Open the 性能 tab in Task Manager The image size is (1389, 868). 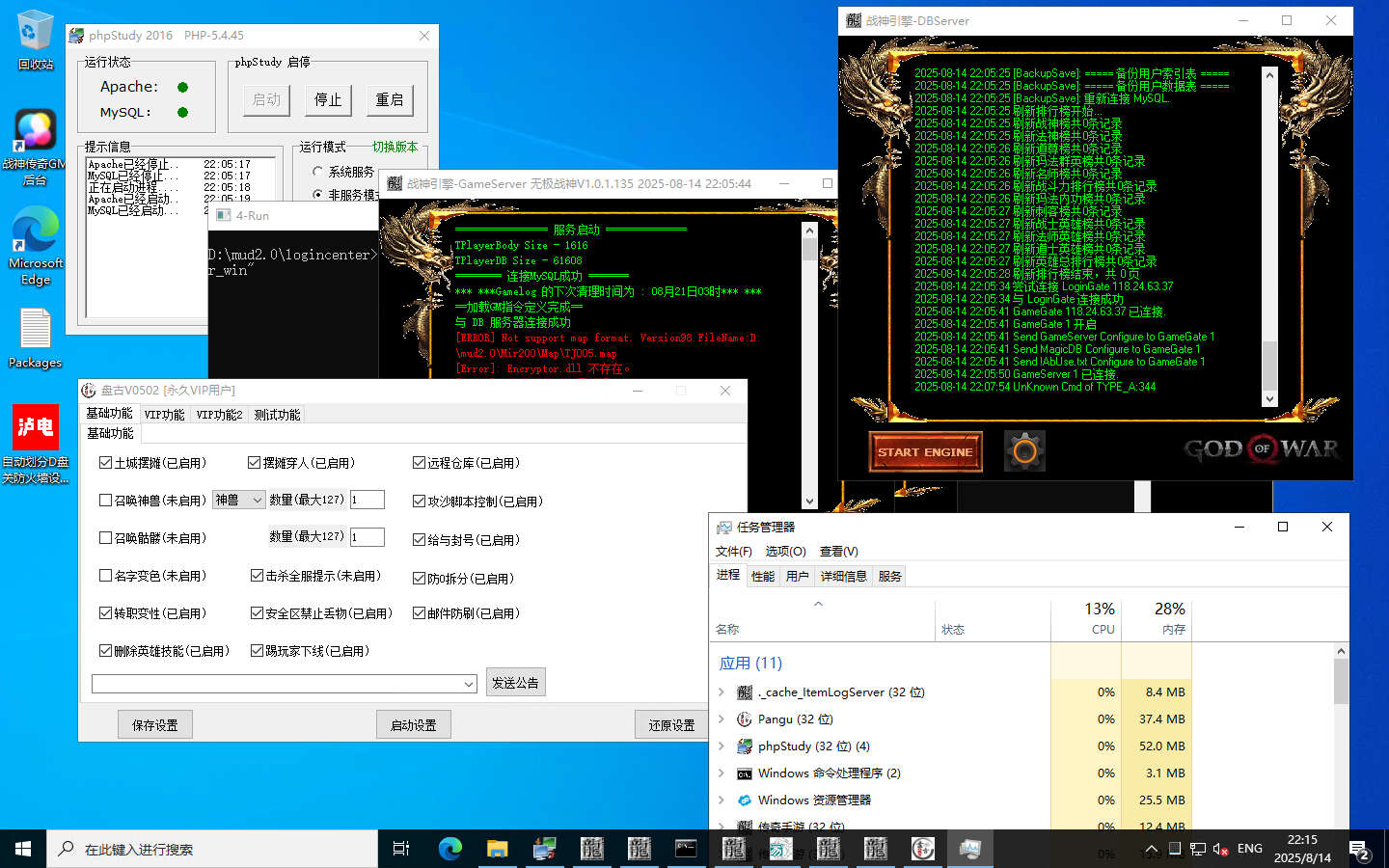(x=763, y=577)
